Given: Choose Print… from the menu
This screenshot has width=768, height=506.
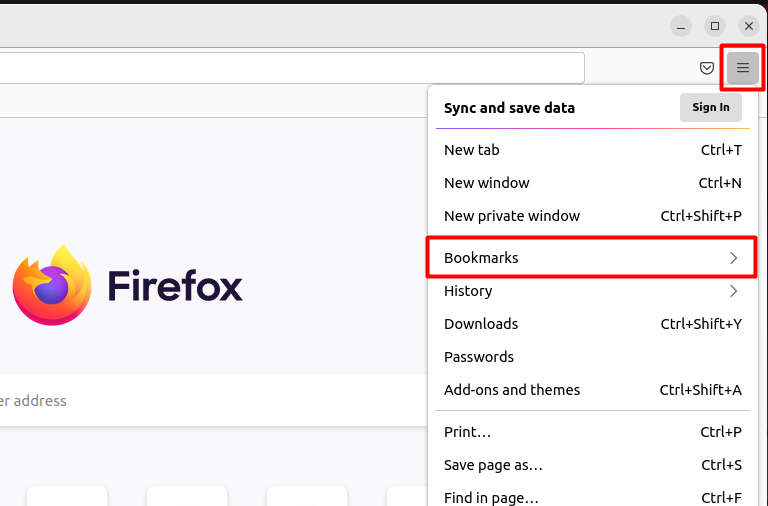Looking at the screenshot, I should tap(593, 432).
